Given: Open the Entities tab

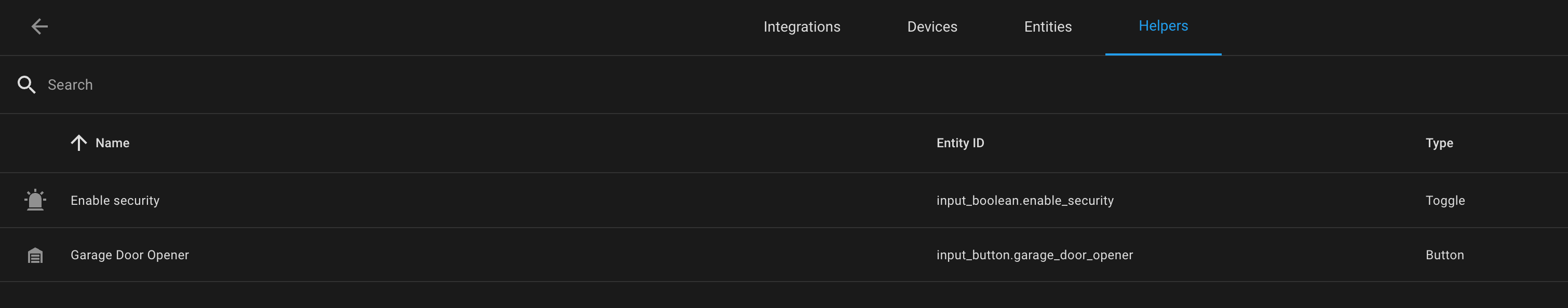Looking at the screenshot, I should tap(1048, 27).
